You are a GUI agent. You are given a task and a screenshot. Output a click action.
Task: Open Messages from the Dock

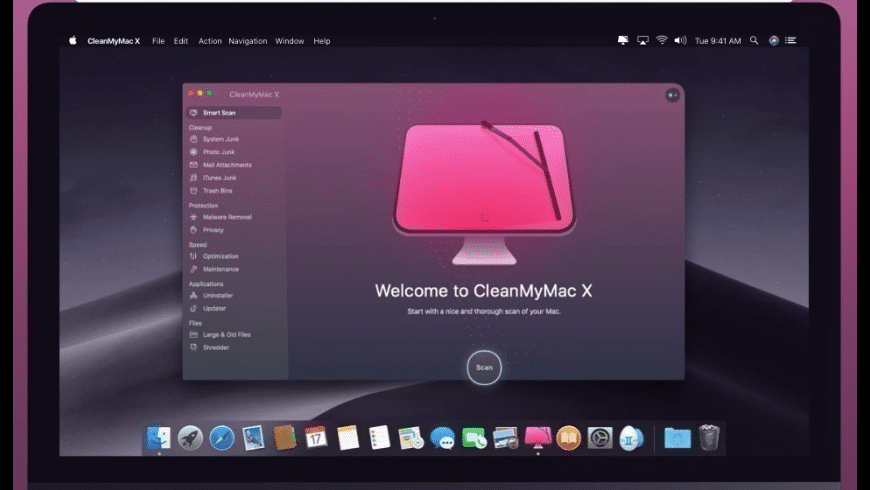pos(443,438)
